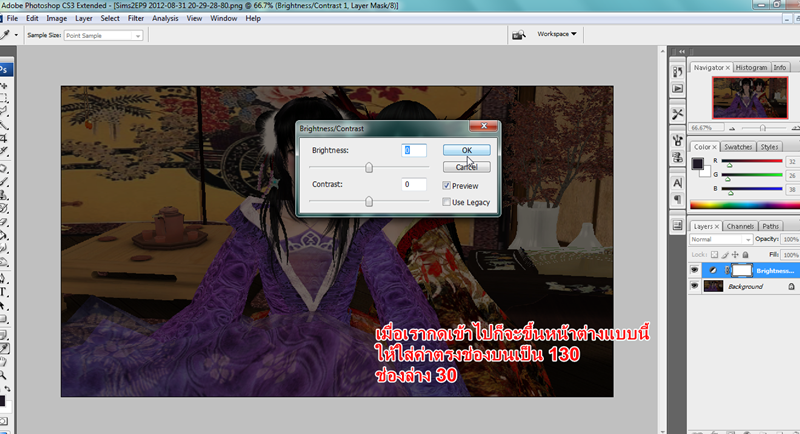Hide the Brightness/Contrast layer eye icon

(x=694, y=270)
